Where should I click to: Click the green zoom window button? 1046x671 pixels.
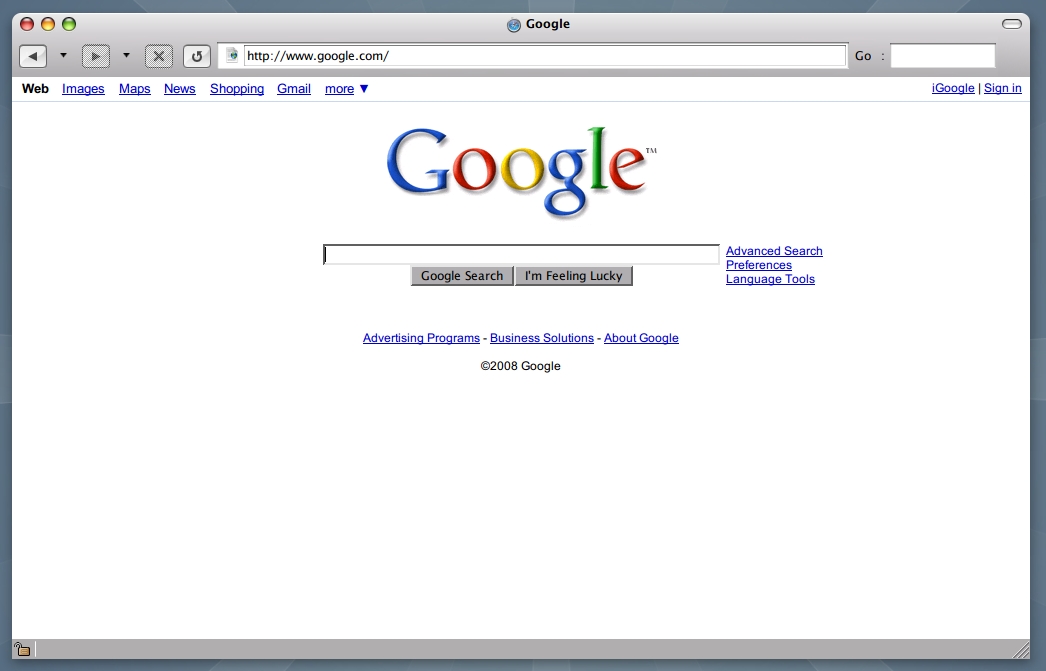pyautogui.click(x=69, y=24)
